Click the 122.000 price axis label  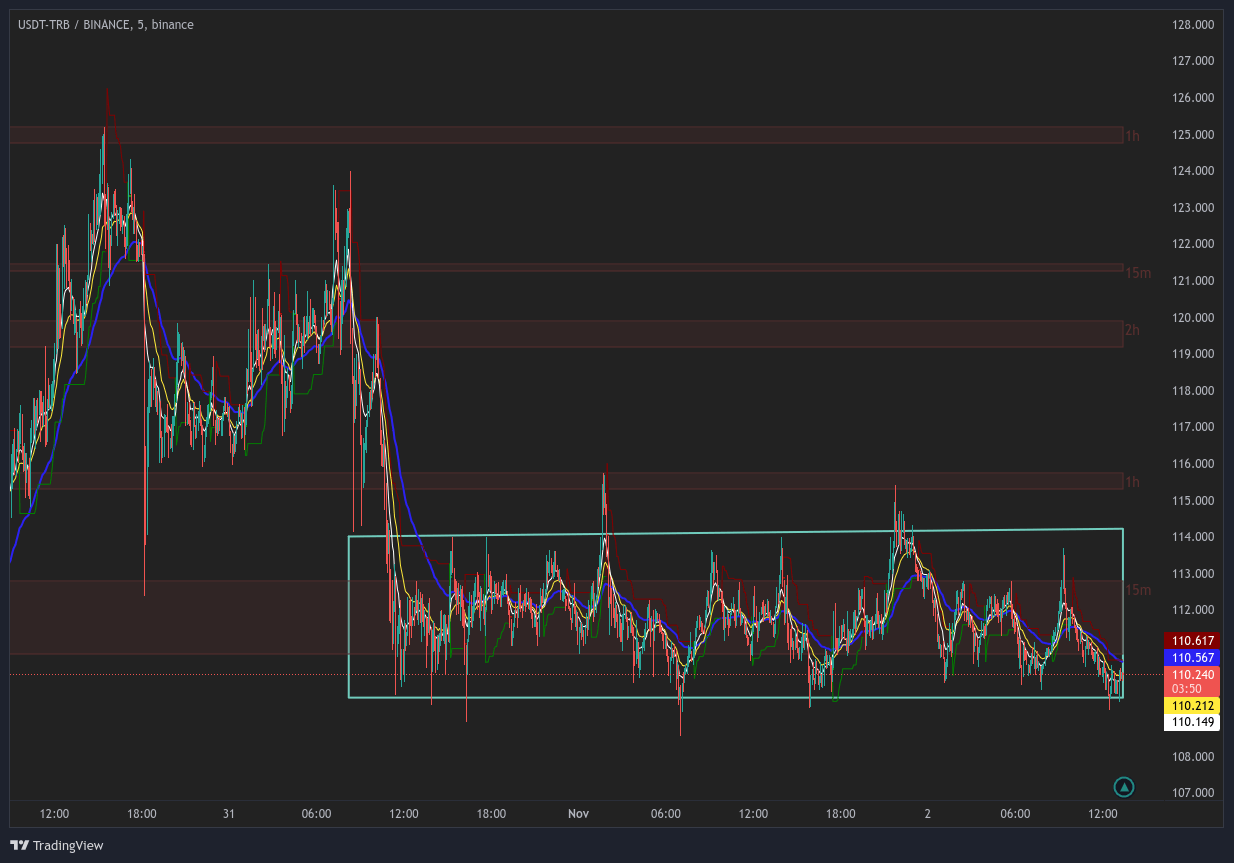(1191, 244)
